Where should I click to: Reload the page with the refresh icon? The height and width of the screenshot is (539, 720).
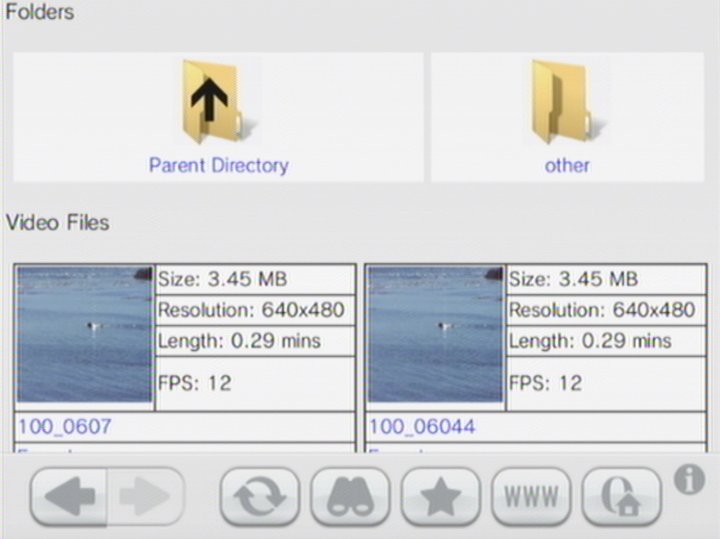pyautogui.click(x=259, y=497)
